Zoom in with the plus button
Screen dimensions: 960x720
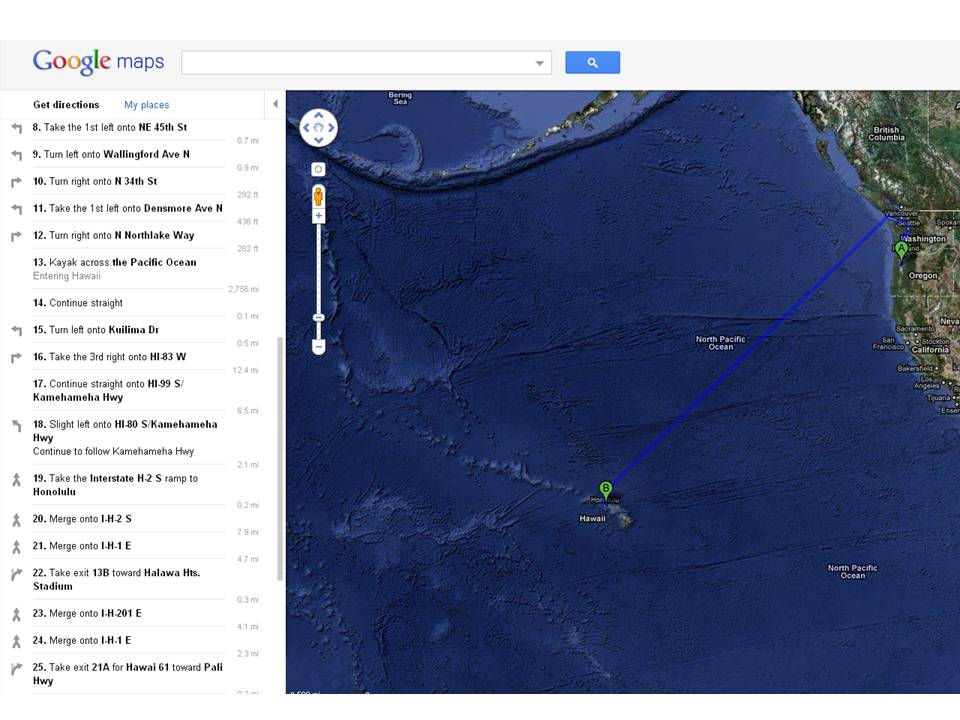pyautogui.click(x=318, y=216)
